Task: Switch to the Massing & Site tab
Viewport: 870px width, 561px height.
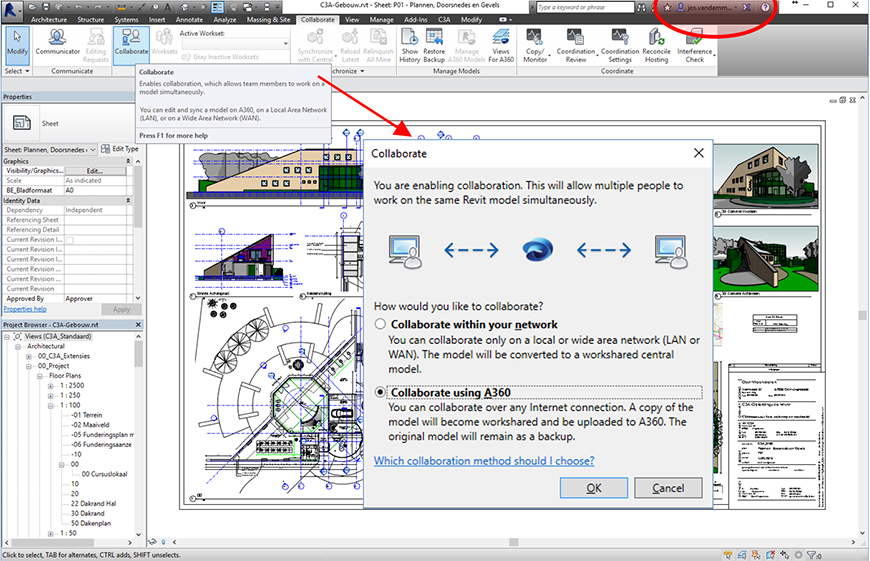Action: pyautogui.click(x=269, y=19)
